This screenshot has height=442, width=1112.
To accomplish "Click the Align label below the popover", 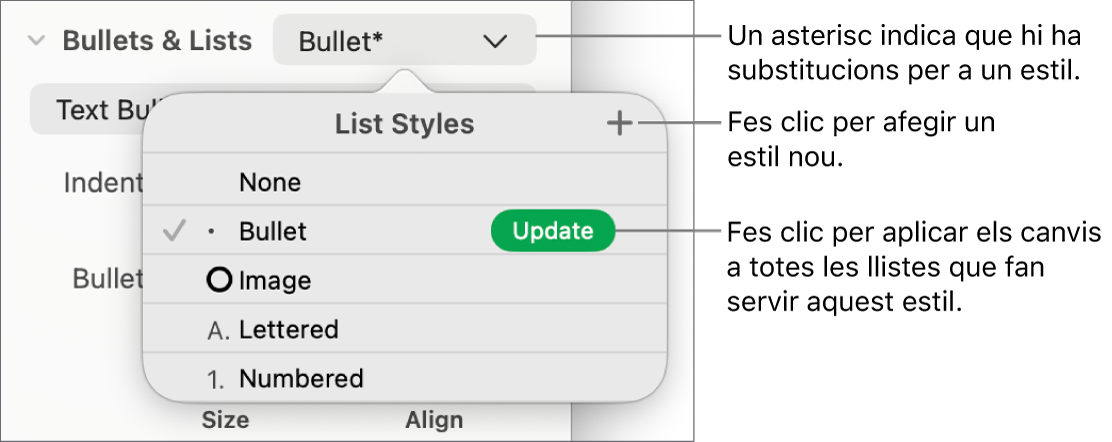I will coord(434,420).
